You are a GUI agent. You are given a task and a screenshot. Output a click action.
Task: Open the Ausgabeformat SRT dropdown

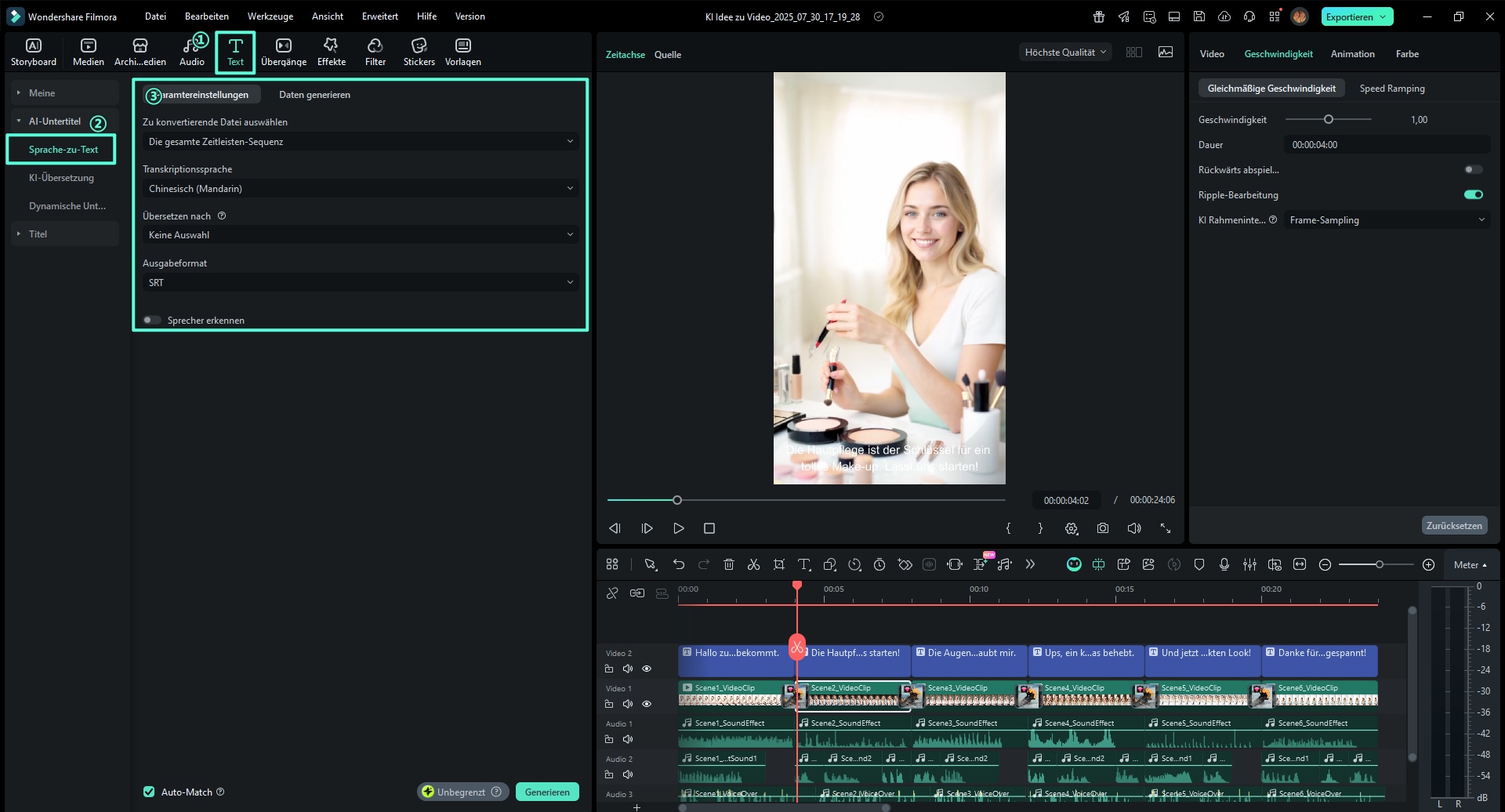[x=361, y=283]
